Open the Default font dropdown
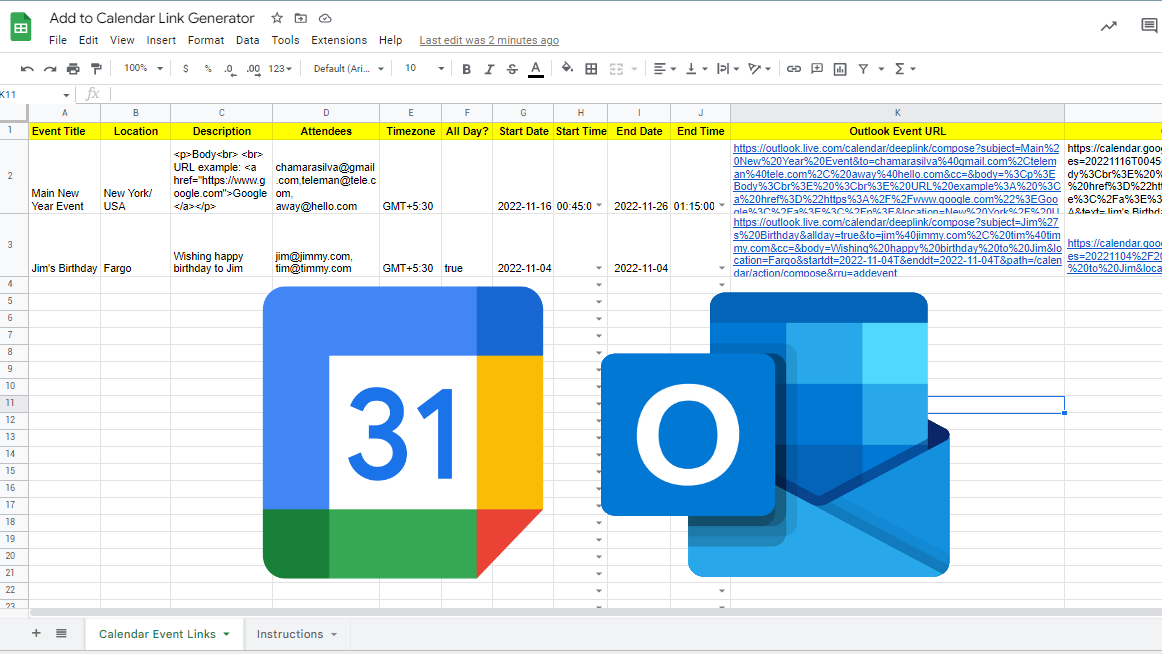This screenshot has width=1162, height=654. pos(348,69)
